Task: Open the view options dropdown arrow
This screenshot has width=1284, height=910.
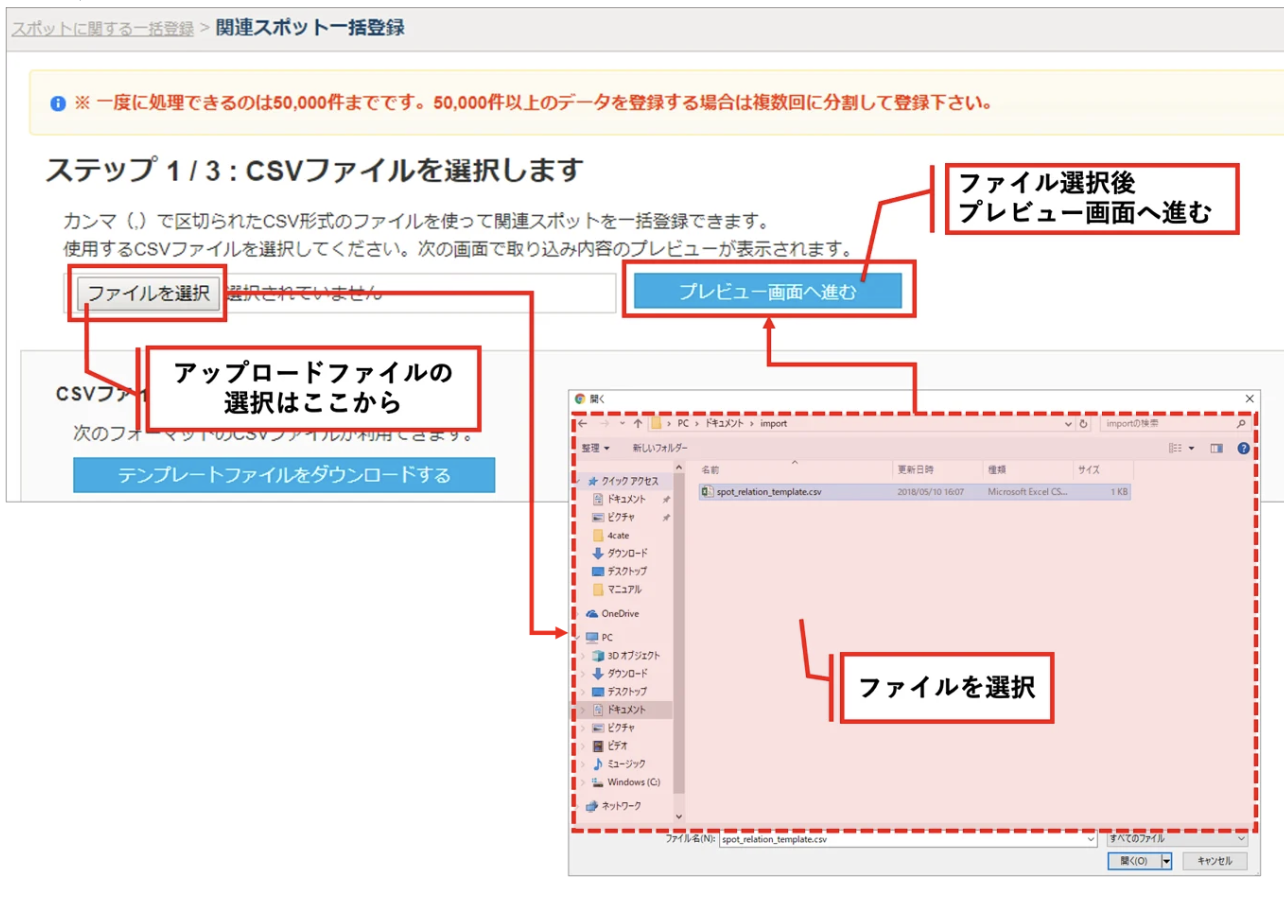Action: (x=1191, y=448)
